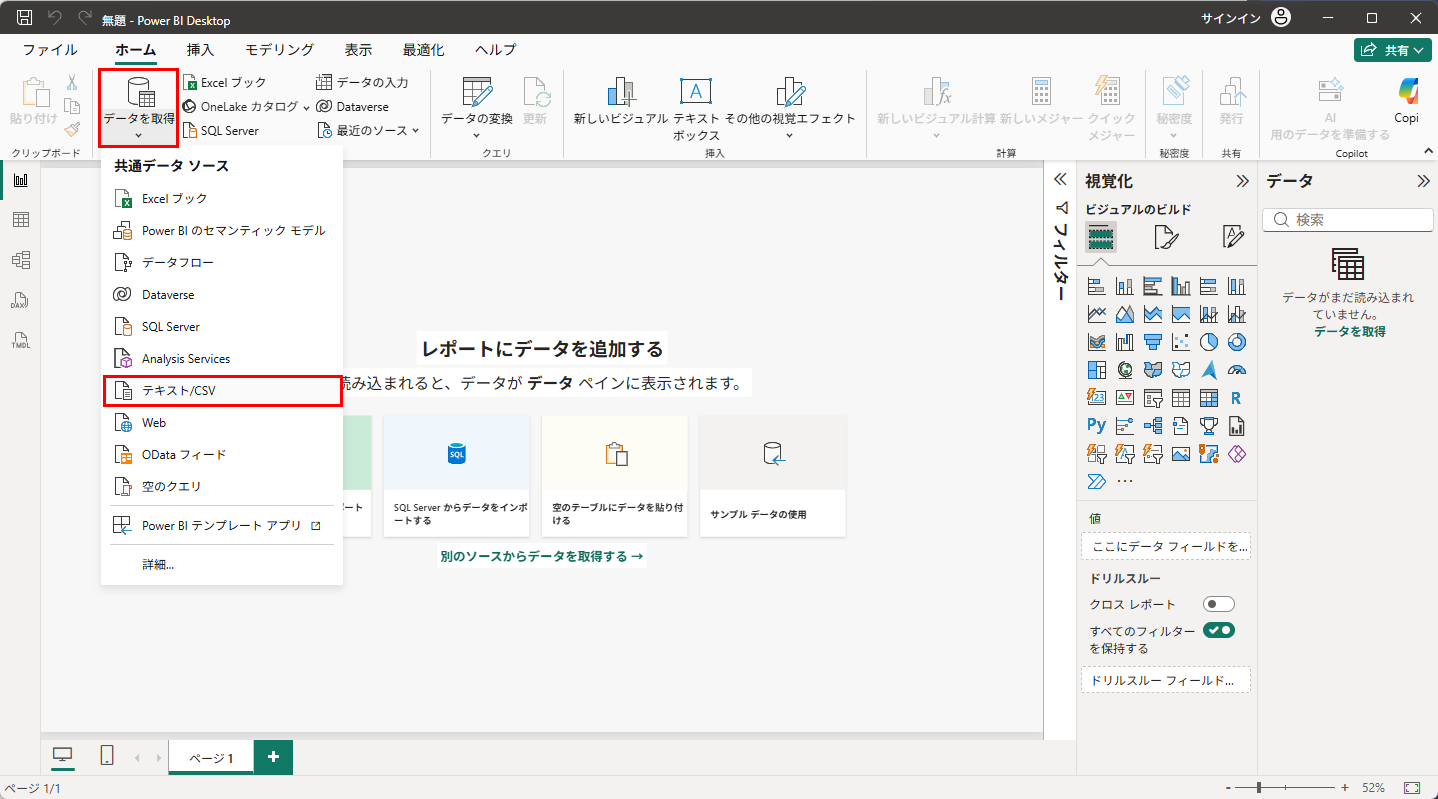Select the pie chart visual

click(1208, 342)
